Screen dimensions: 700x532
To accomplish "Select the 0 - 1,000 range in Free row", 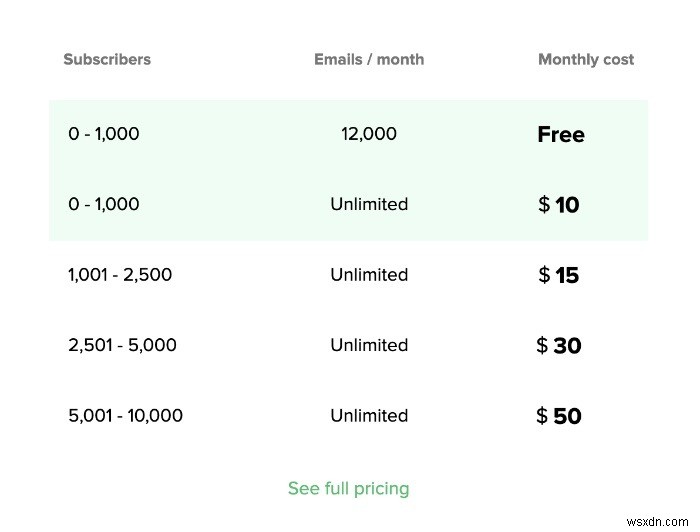I will (104, 134).
